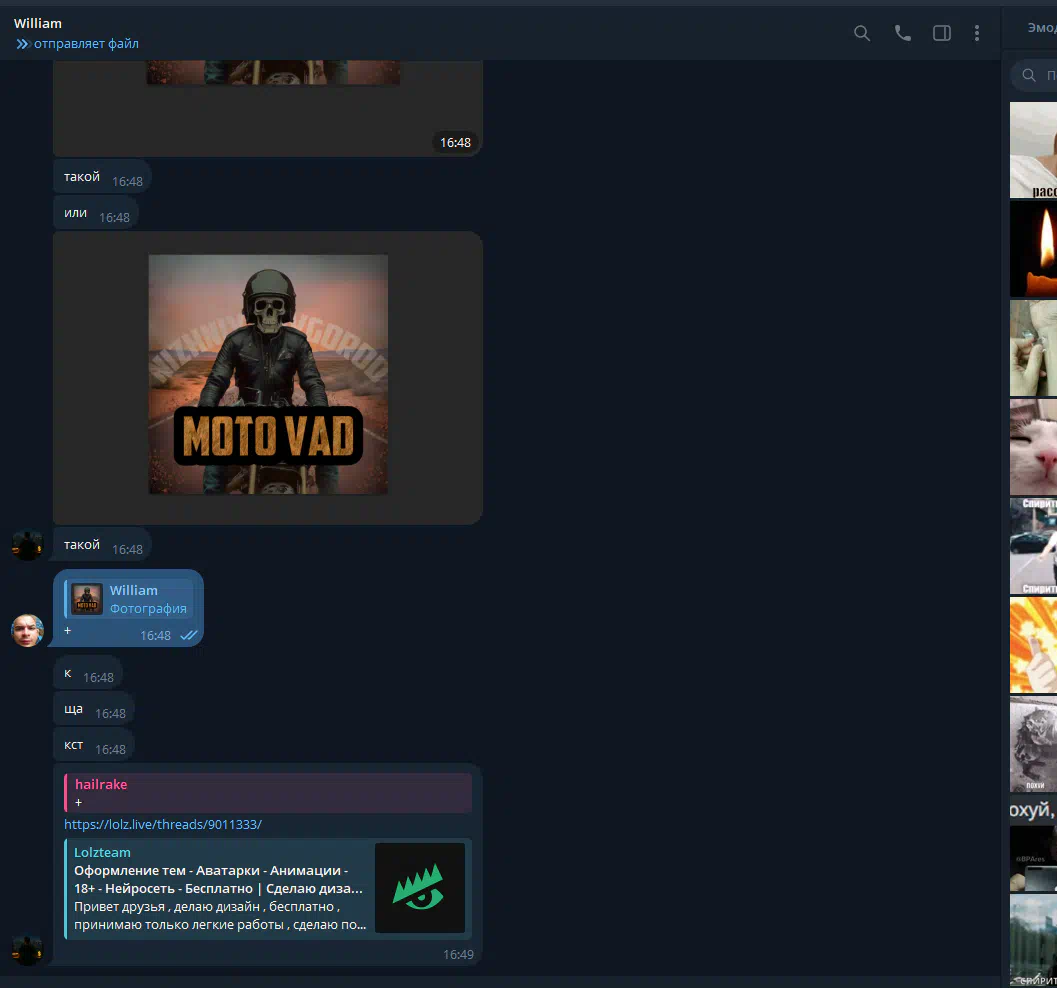
Task: Open the Lolzteam green eye logo thumbnail
Action: [x=419, y=888]
